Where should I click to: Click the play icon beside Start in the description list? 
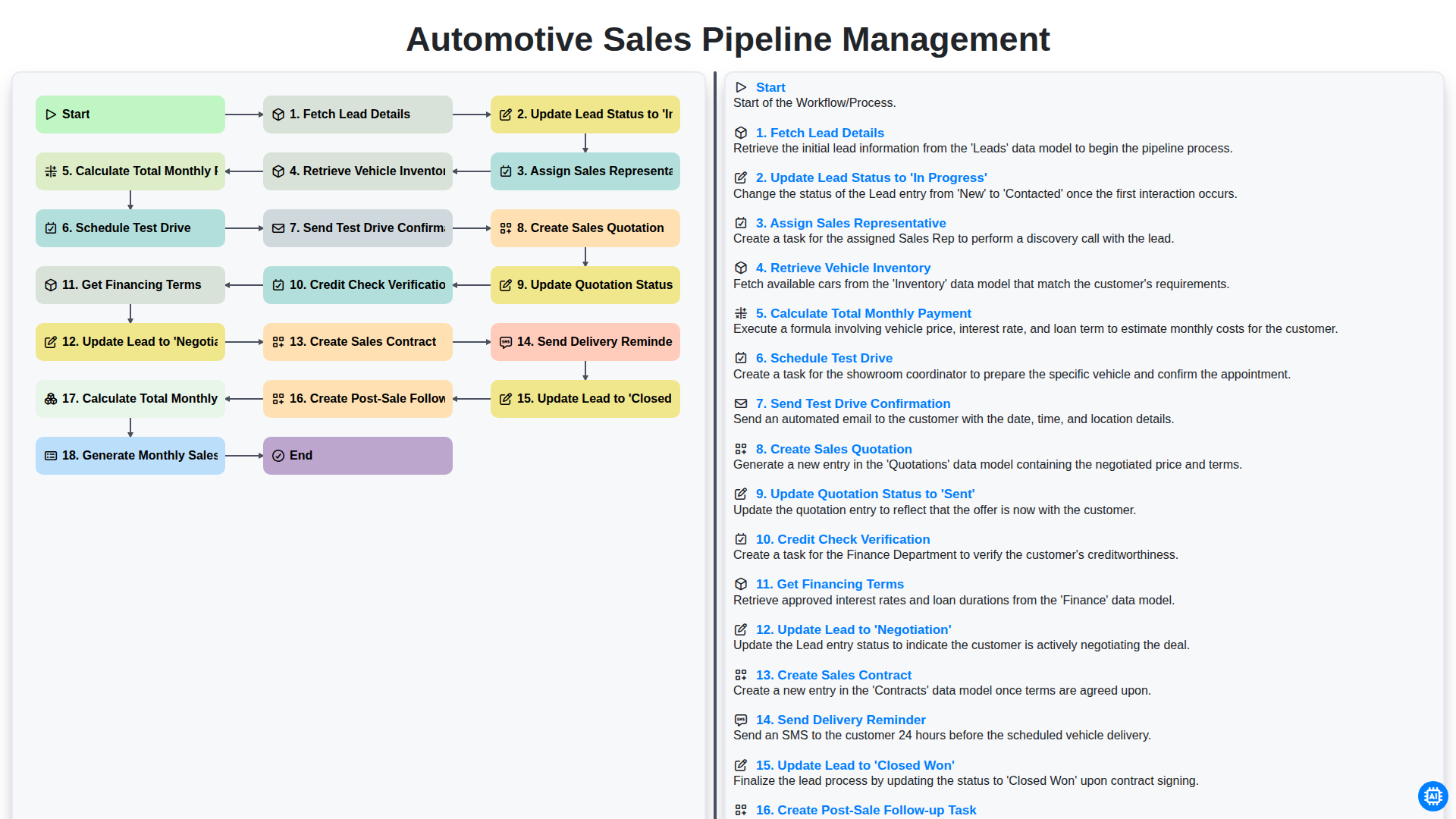741,87
